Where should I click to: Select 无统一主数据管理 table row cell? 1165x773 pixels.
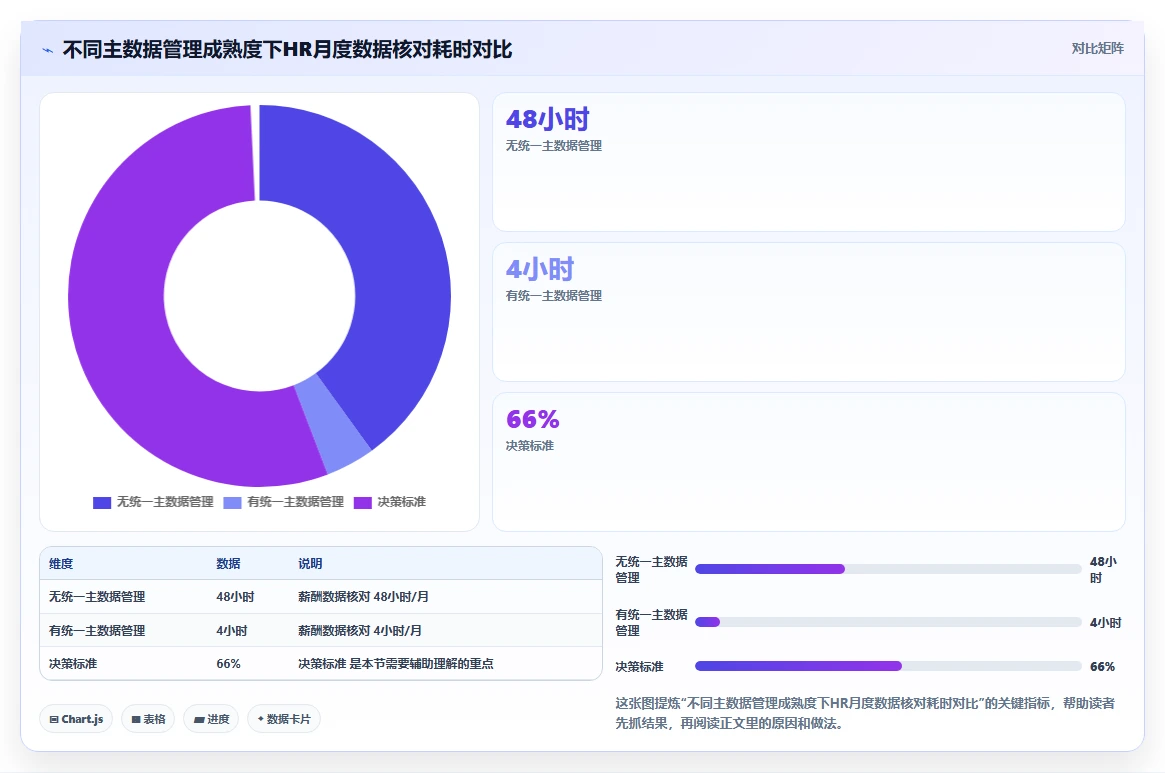[x=97, y=597]
